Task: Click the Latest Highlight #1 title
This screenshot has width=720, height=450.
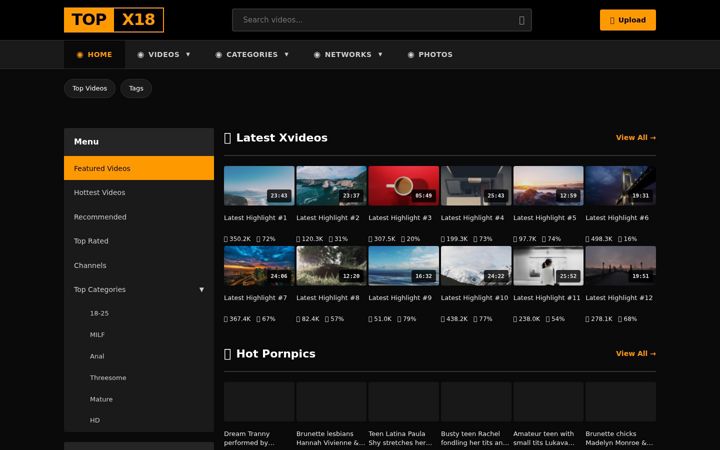Action: [x=255, y=218]
